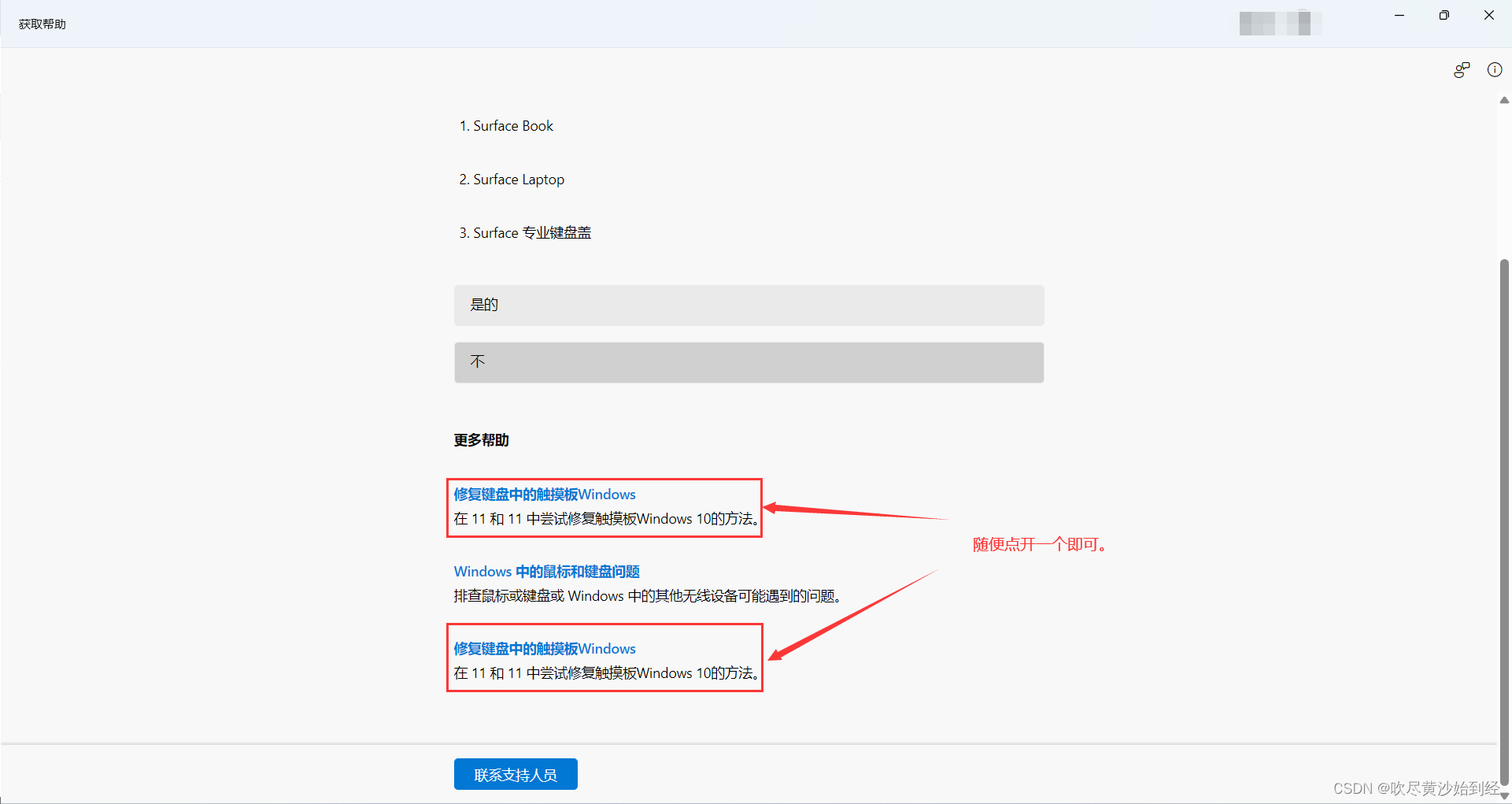The image size is (1512, 804).
Task: Click the info circle icon
Action: tap(1495, 70)
